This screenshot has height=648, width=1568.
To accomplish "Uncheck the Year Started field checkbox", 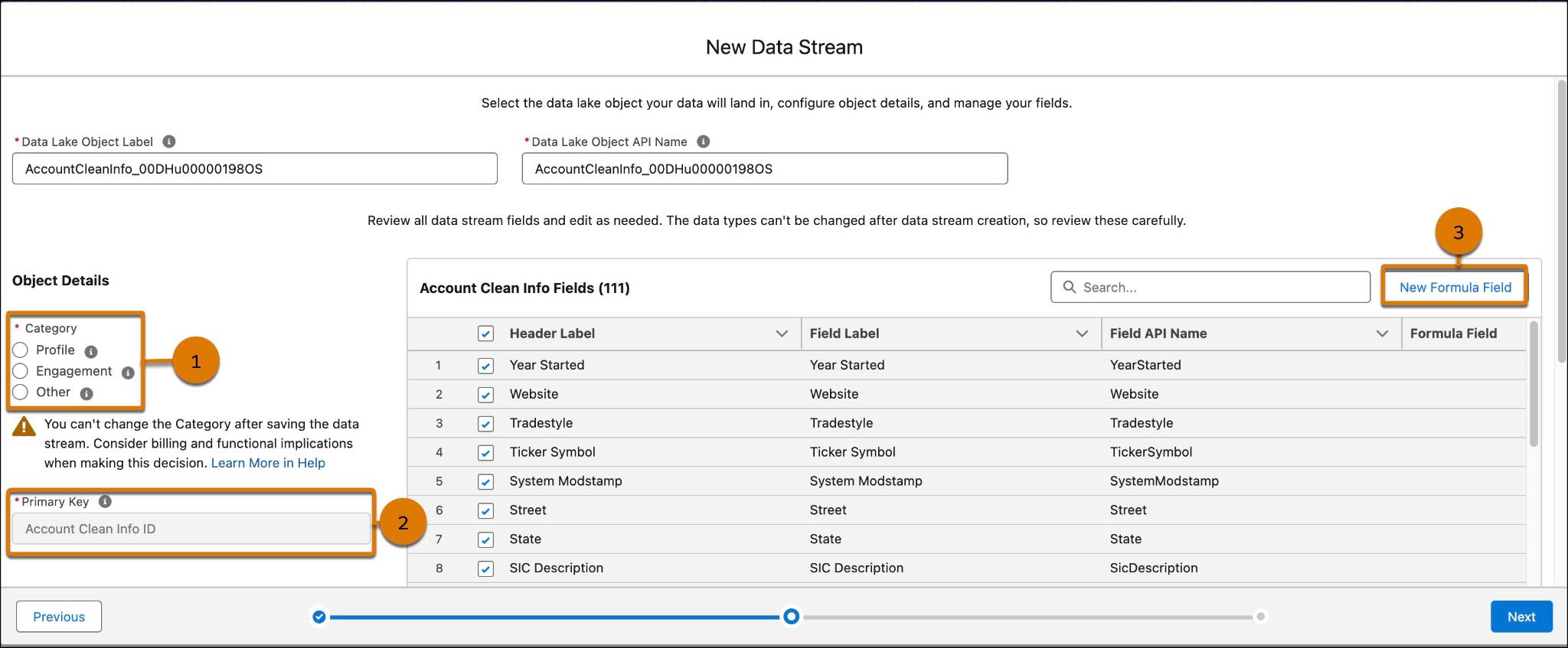I will [x=485, y=366].
